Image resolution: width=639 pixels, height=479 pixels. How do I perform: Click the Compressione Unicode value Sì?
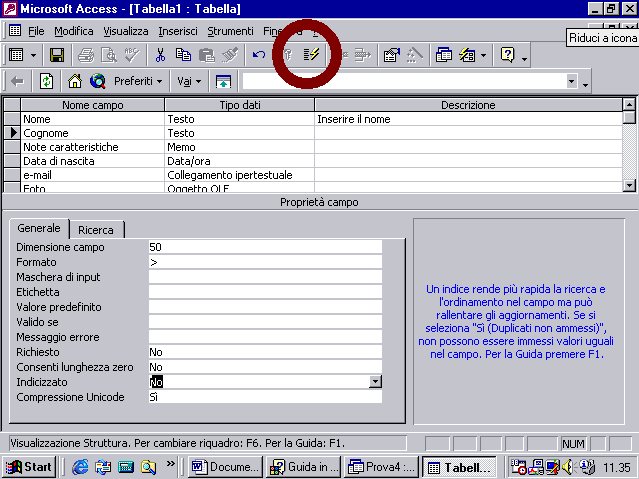pyautogui.click(x=265, y=397)
